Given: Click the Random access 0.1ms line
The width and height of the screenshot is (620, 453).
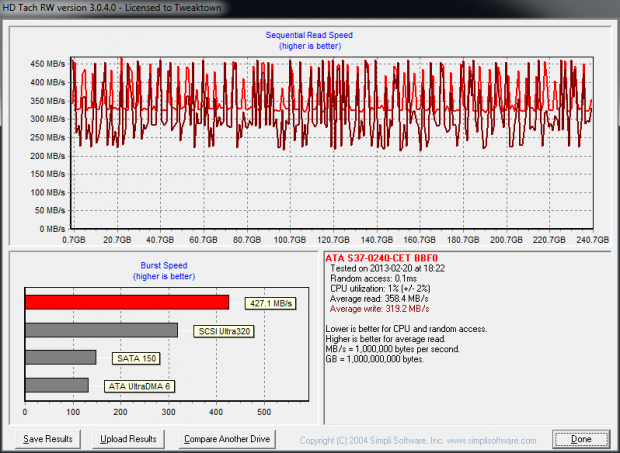Looking at the screenshot, I should pyautogui.click(x=375, y=279).
